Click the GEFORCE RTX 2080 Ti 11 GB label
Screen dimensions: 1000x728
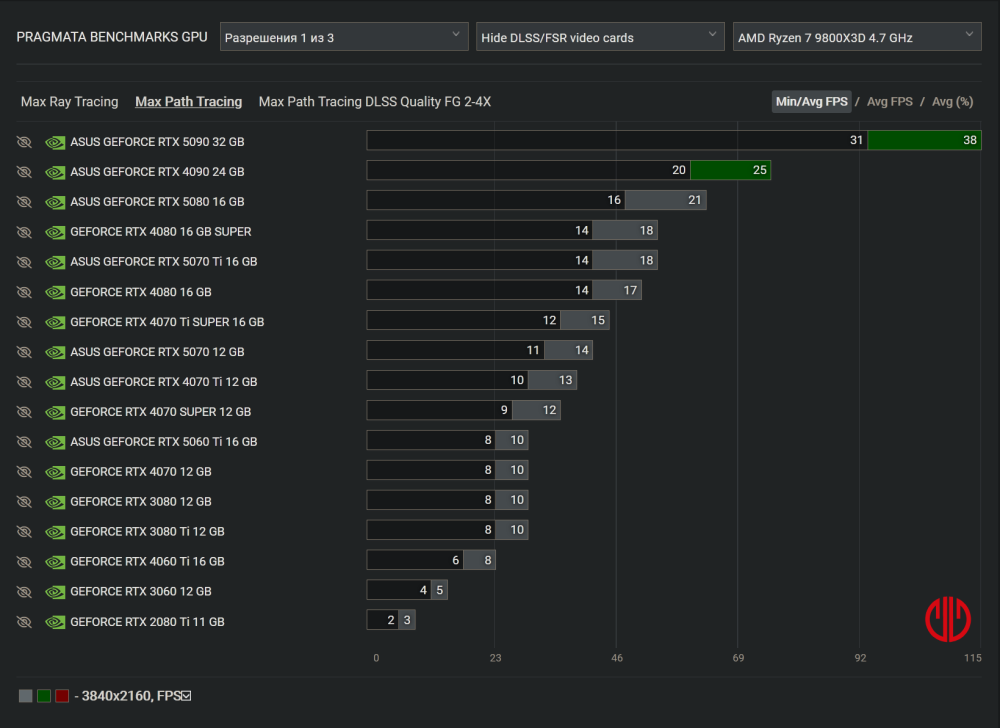point(147,622)
